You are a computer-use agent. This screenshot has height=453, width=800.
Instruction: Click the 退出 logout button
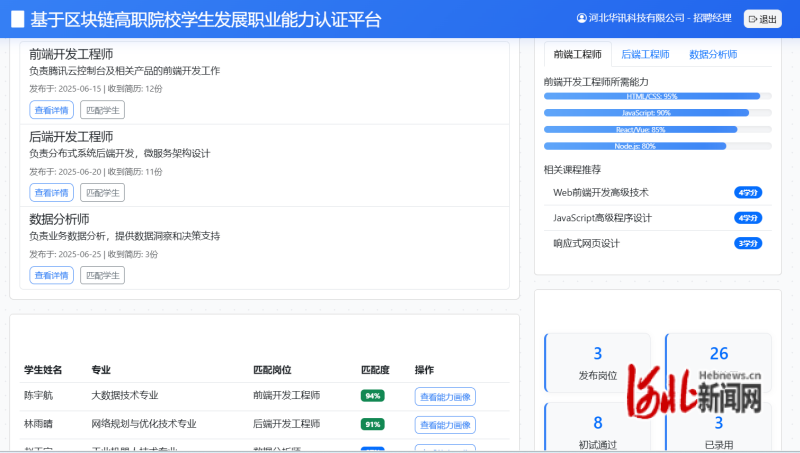pyautogui.click(x=762, y=19)
